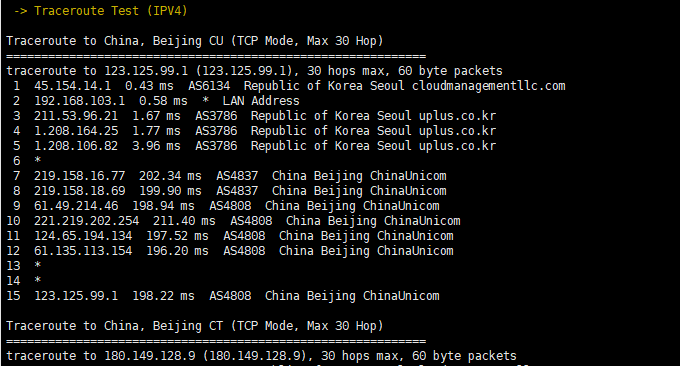The image size is (680, 366).
Task: Click the IP 1.208.164.25
Action: coord(76,131)
